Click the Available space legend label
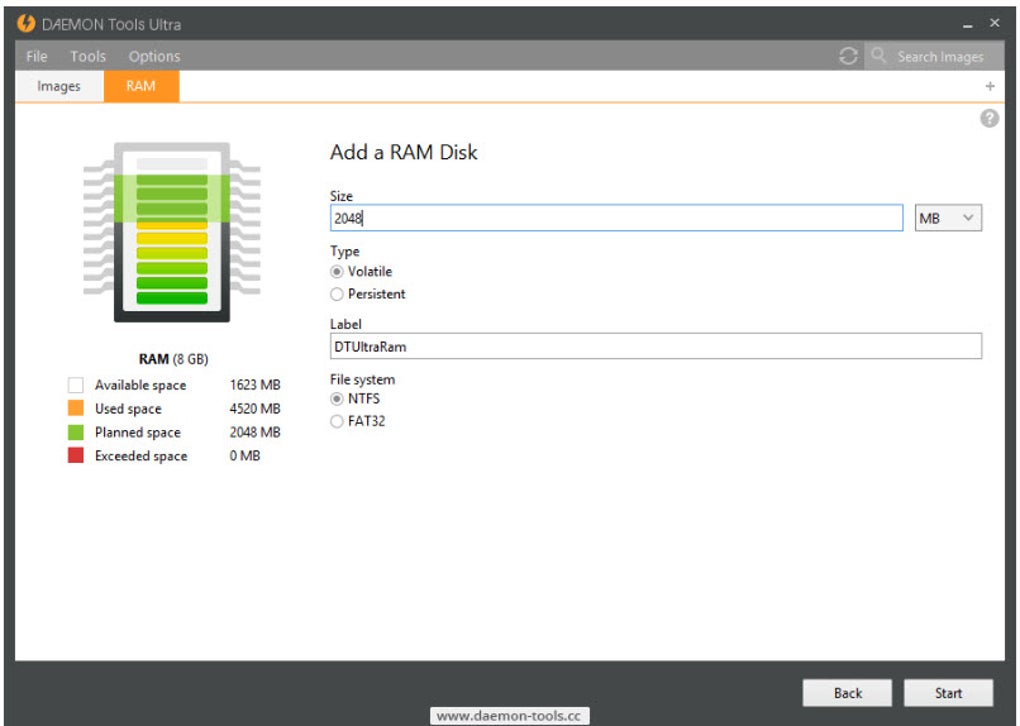 [141, 385]
